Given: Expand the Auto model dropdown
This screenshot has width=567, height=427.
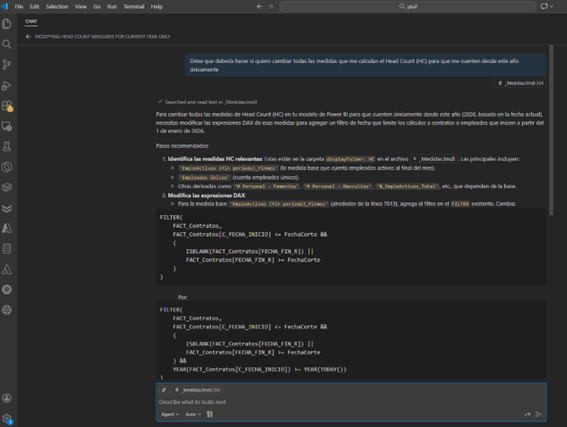Looking at the screenshot, I should tap(193, 414).
